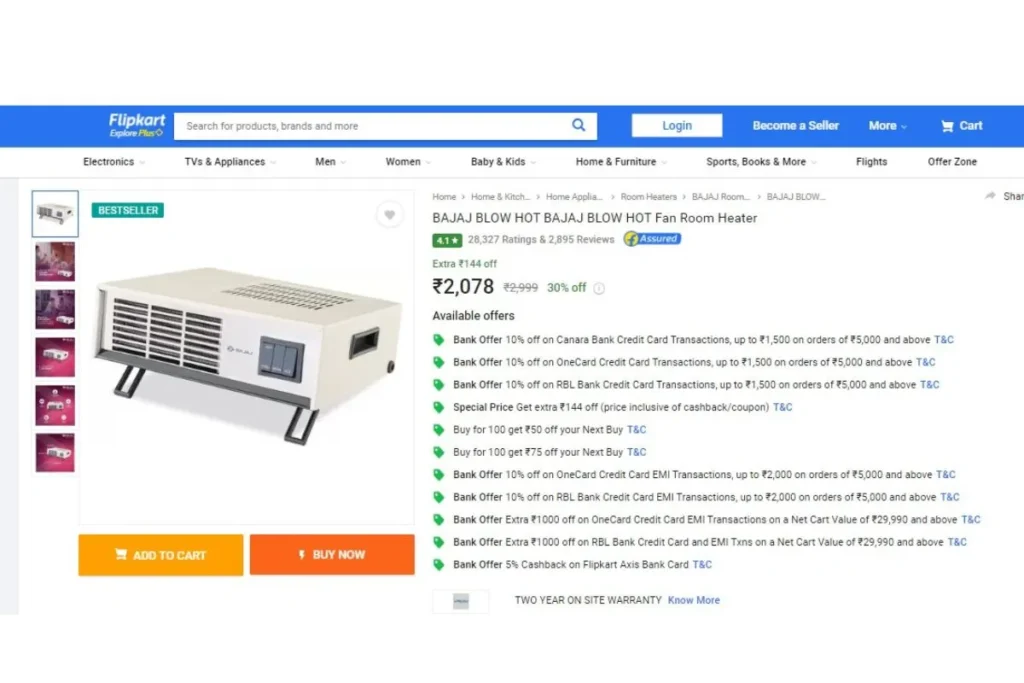Click the Flipkart logo
The image size is (1024, 683).
(137, 125)
